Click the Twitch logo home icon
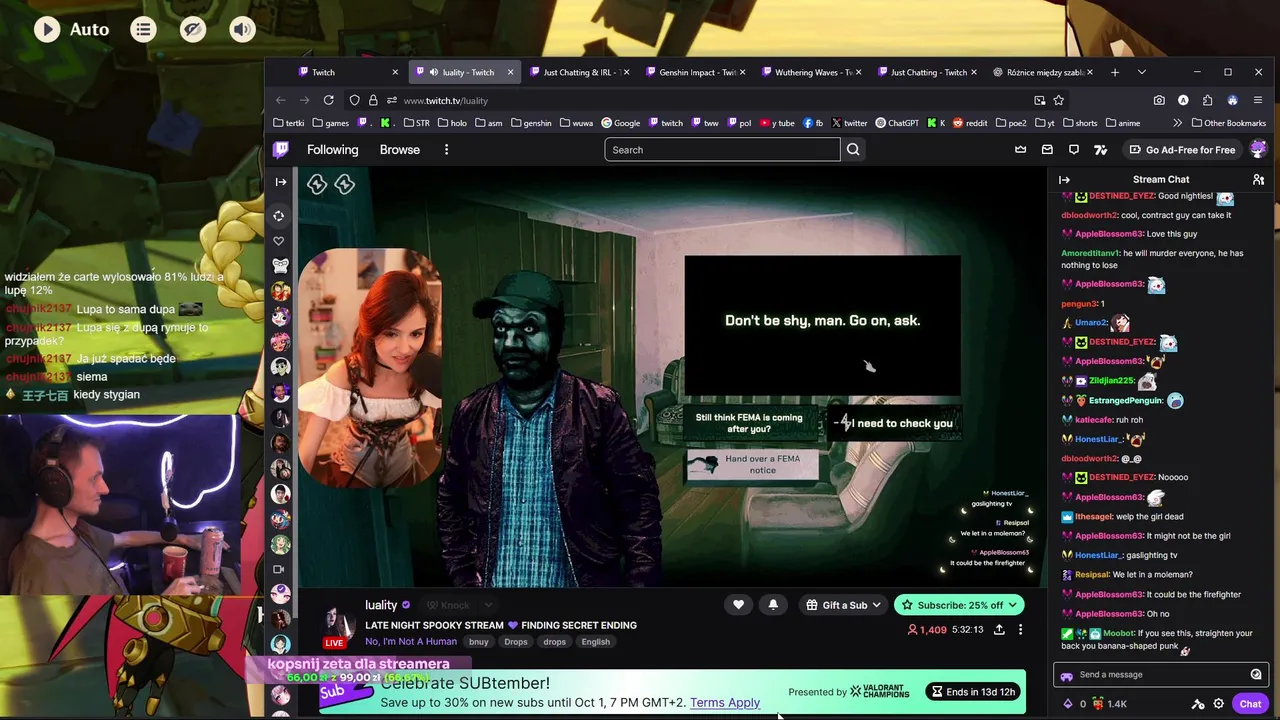 coord(281,150)
